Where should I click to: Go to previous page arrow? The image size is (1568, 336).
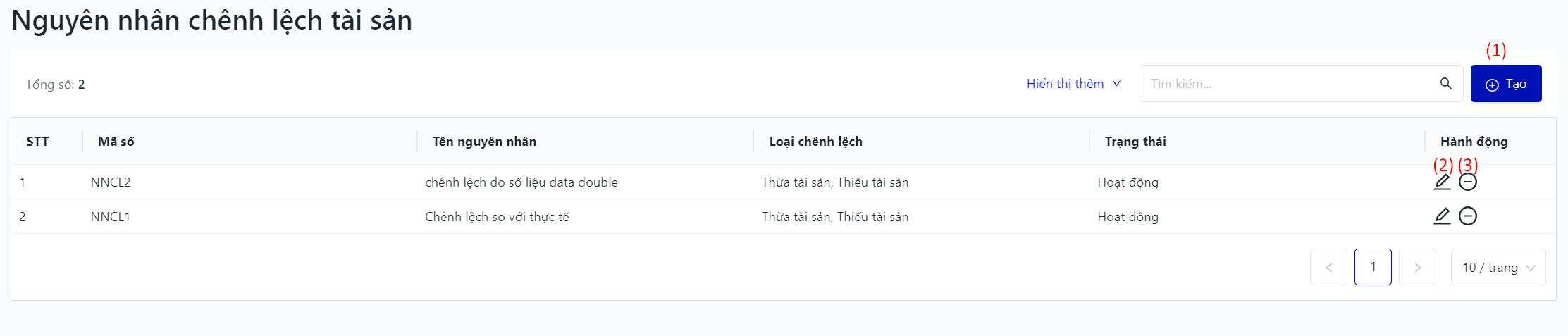(x=1328, y=267)
